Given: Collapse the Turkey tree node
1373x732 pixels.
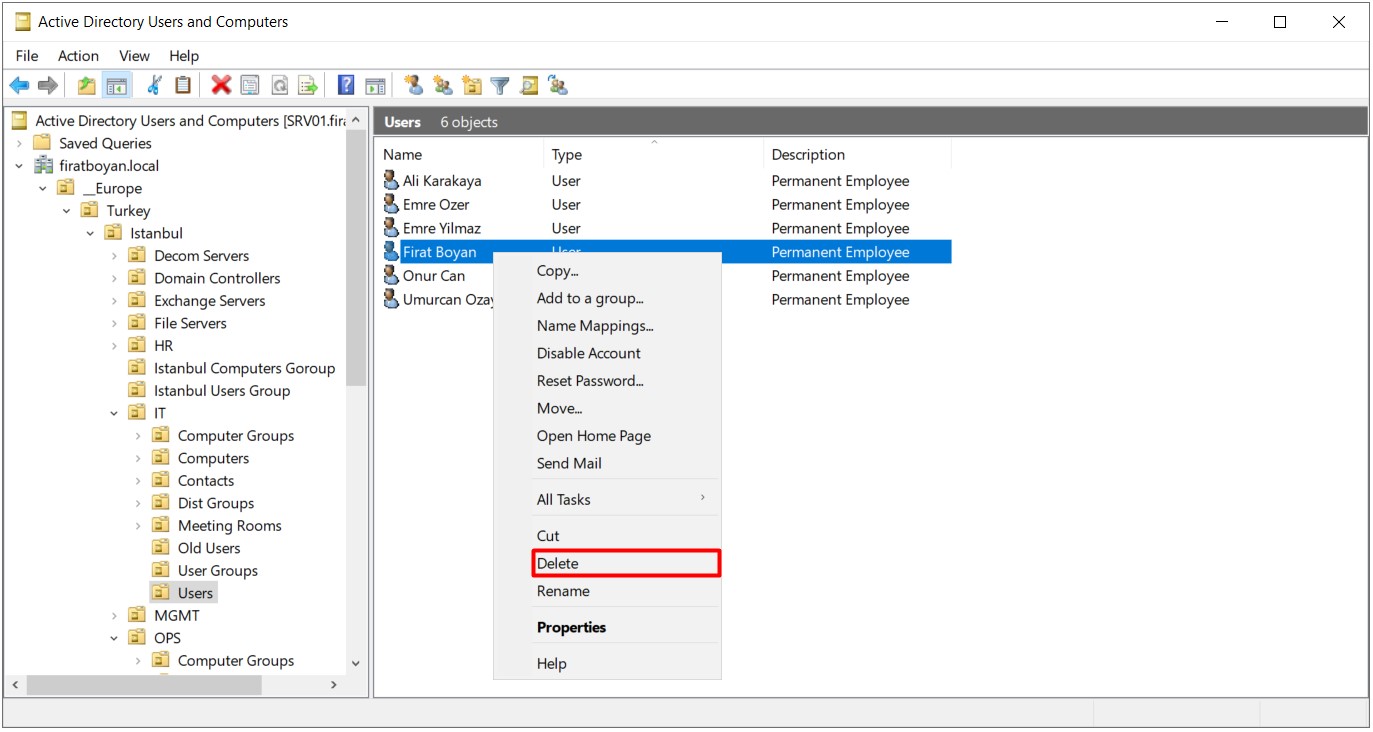Looking at the screenshot, I should coord(66,211).
